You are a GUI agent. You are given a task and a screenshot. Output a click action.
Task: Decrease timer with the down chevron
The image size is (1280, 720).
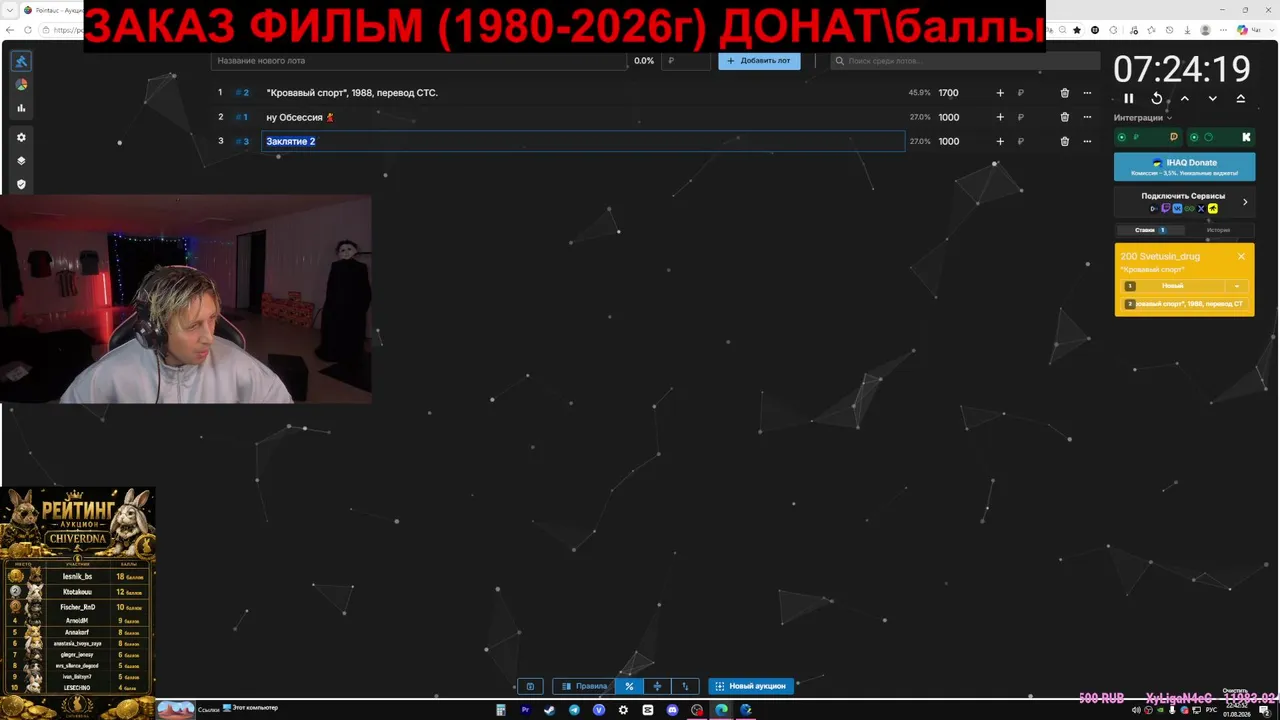[x=1213, y=98]
